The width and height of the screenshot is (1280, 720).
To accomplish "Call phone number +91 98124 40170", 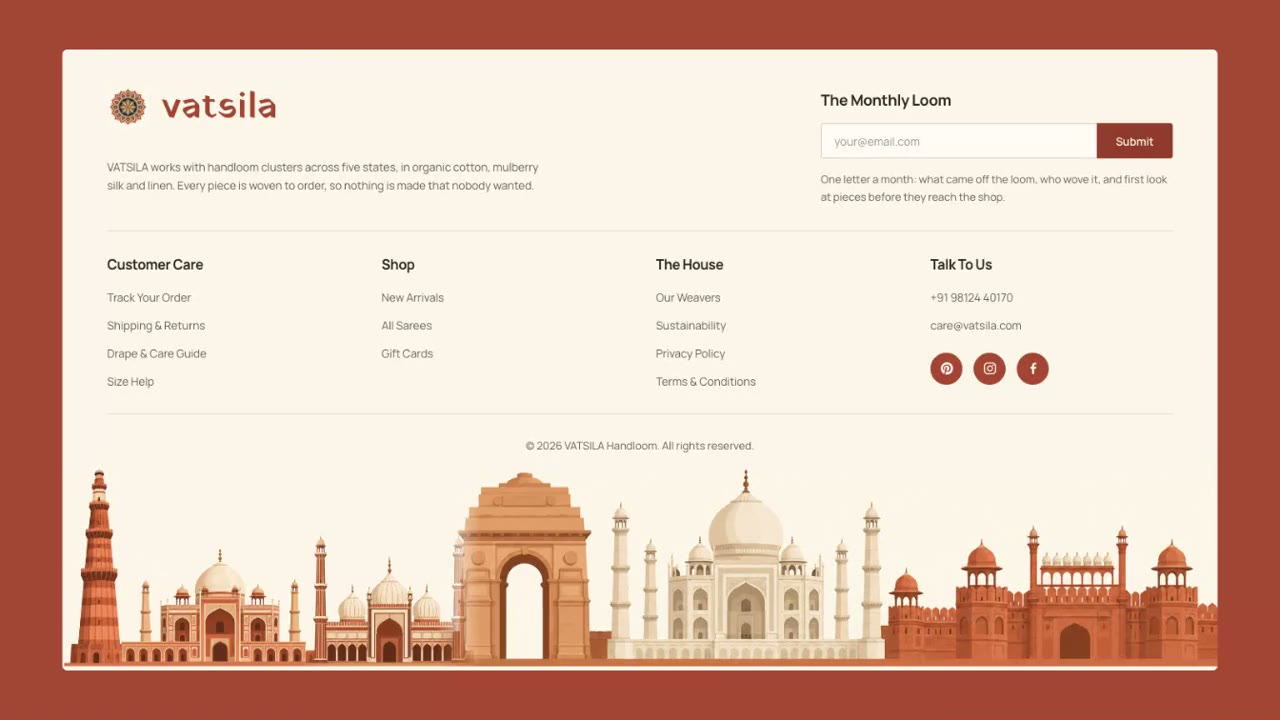I will tap(971, 298).
